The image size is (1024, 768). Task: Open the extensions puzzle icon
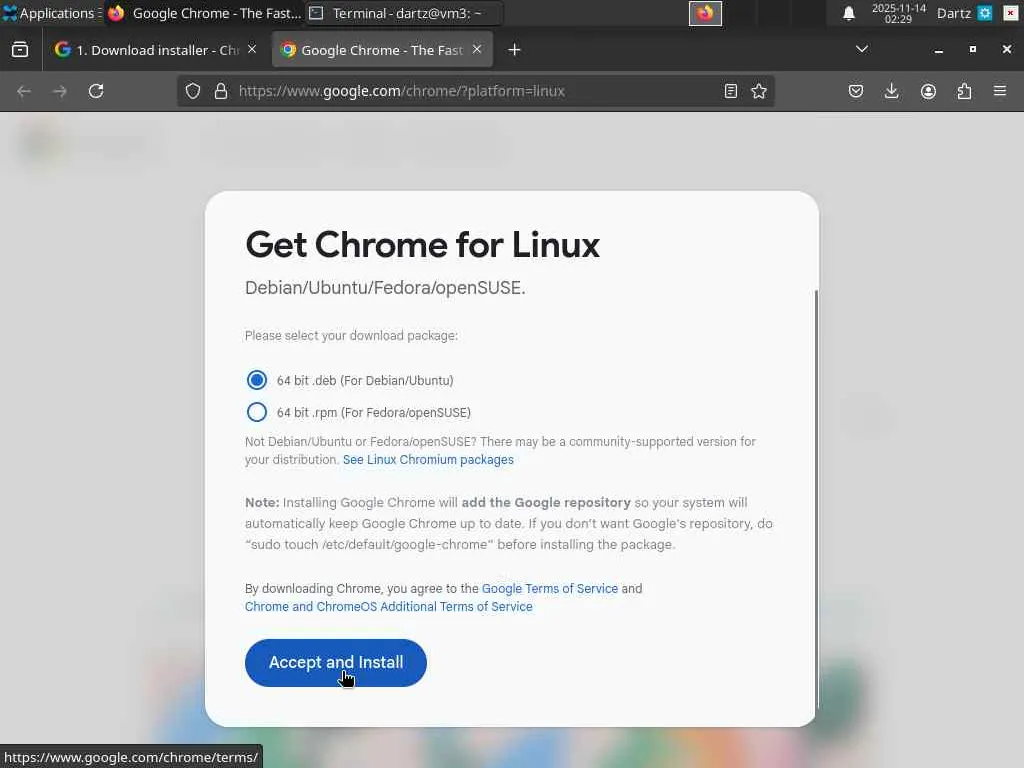point(964,91)
